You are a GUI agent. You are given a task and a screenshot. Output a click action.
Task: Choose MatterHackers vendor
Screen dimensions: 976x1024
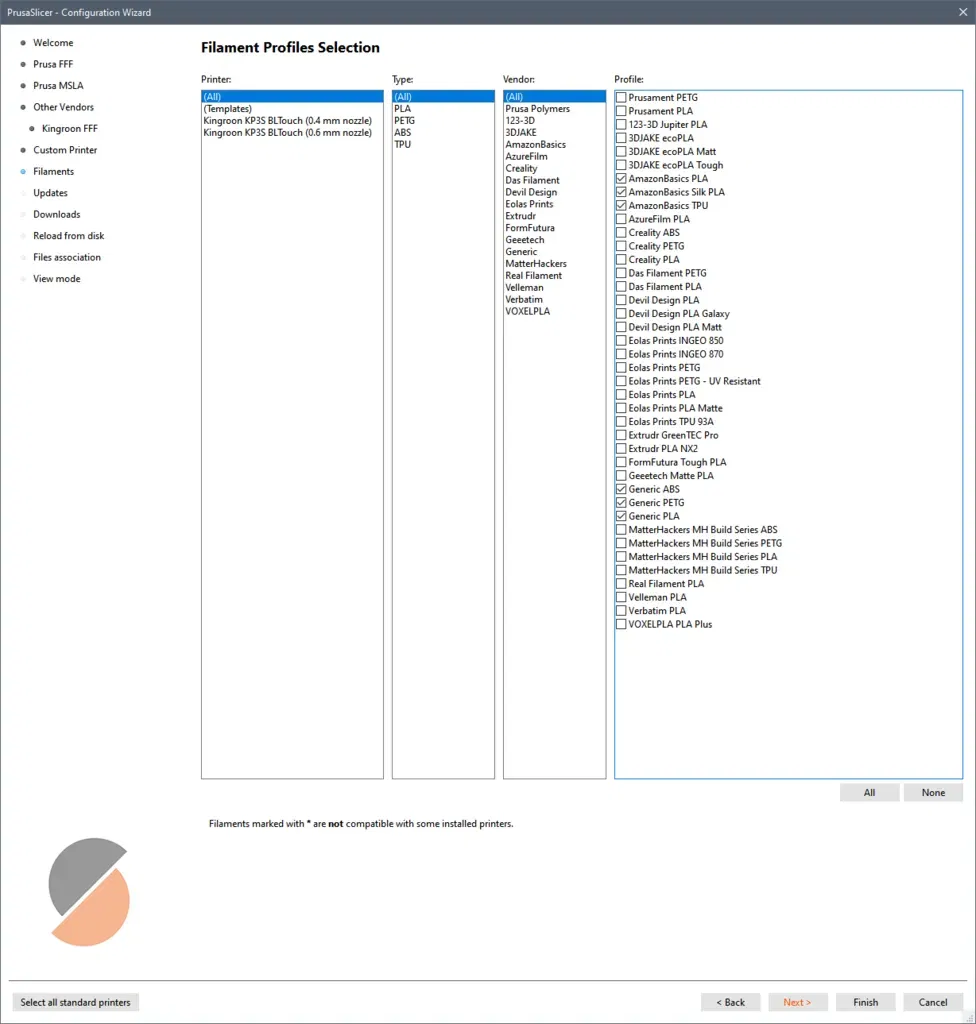point(554,263)
